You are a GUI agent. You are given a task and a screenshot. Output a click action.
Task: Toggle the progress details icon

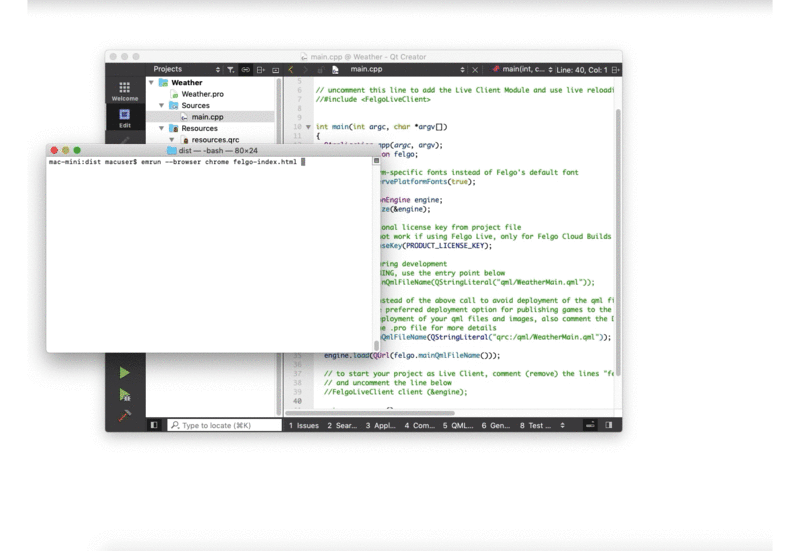590,425
